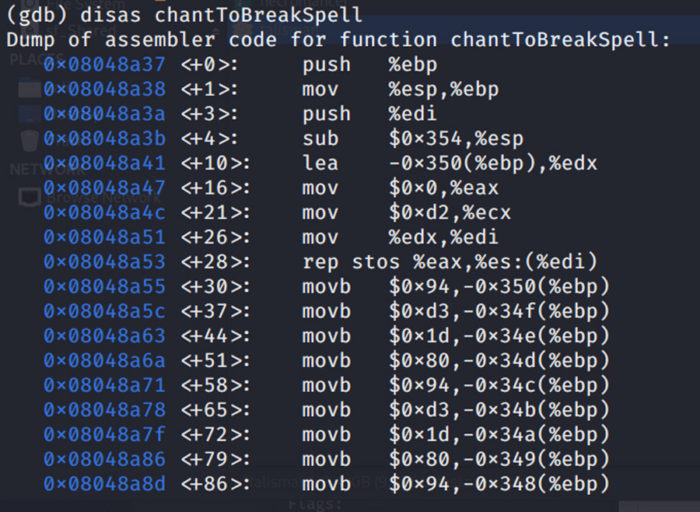
Task: Click the 'movb $0x80,-0x349(%ebp)' line
Action: click(x=326, y=459)
